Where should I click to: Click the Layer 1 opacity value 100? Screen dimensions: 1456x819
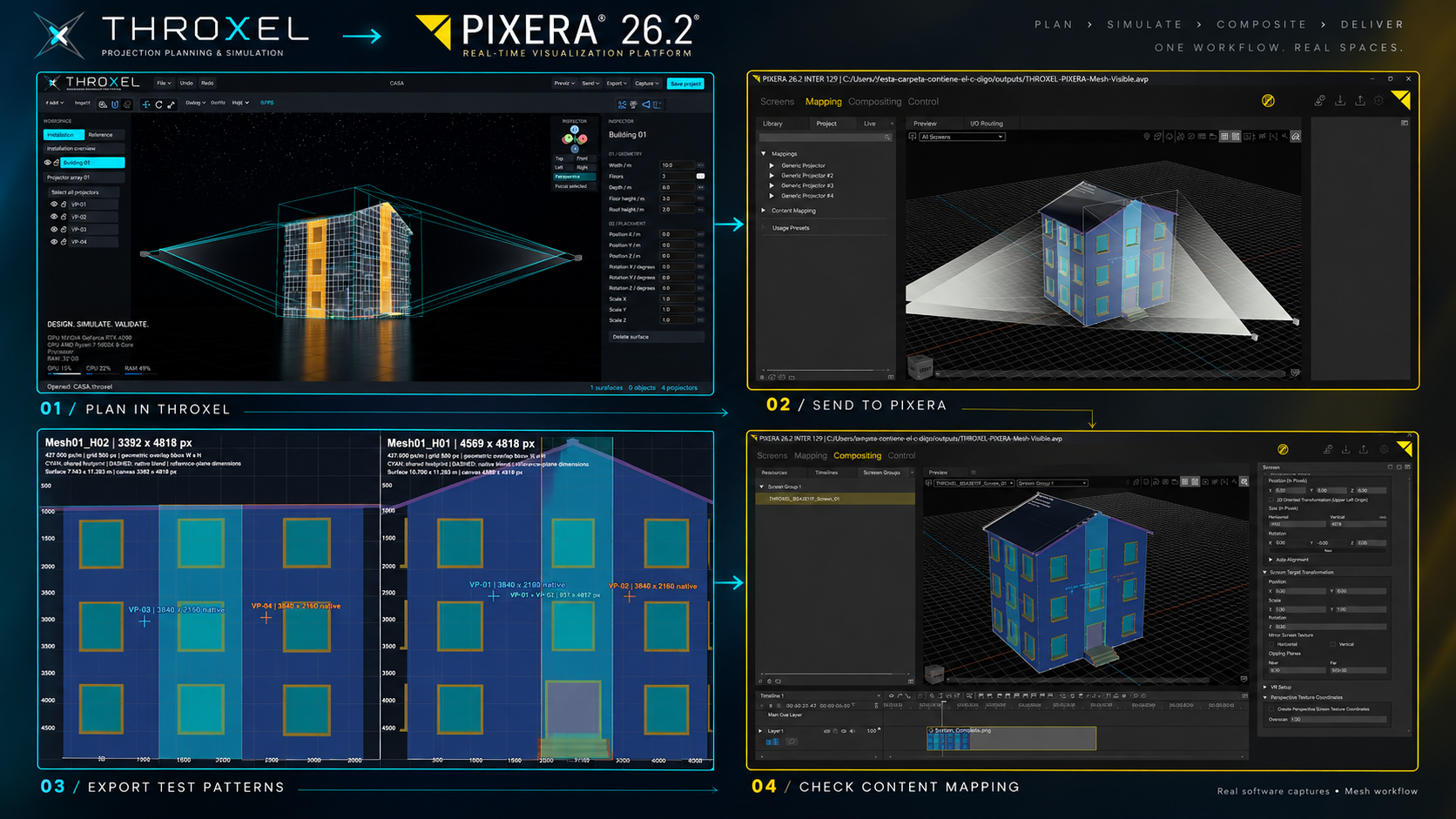(871, 731)
